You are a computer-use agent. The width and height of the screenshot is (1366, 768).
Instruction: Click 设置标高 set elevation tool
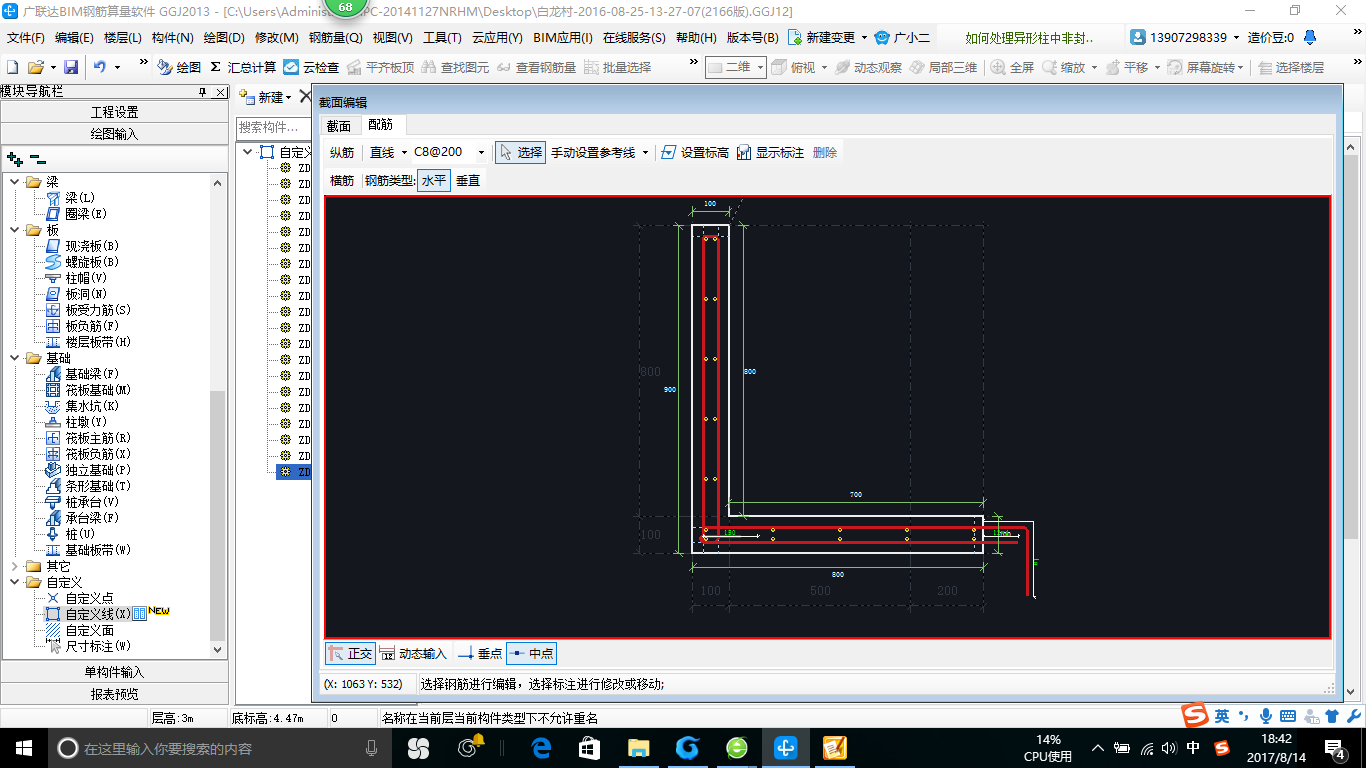[695, 152]
